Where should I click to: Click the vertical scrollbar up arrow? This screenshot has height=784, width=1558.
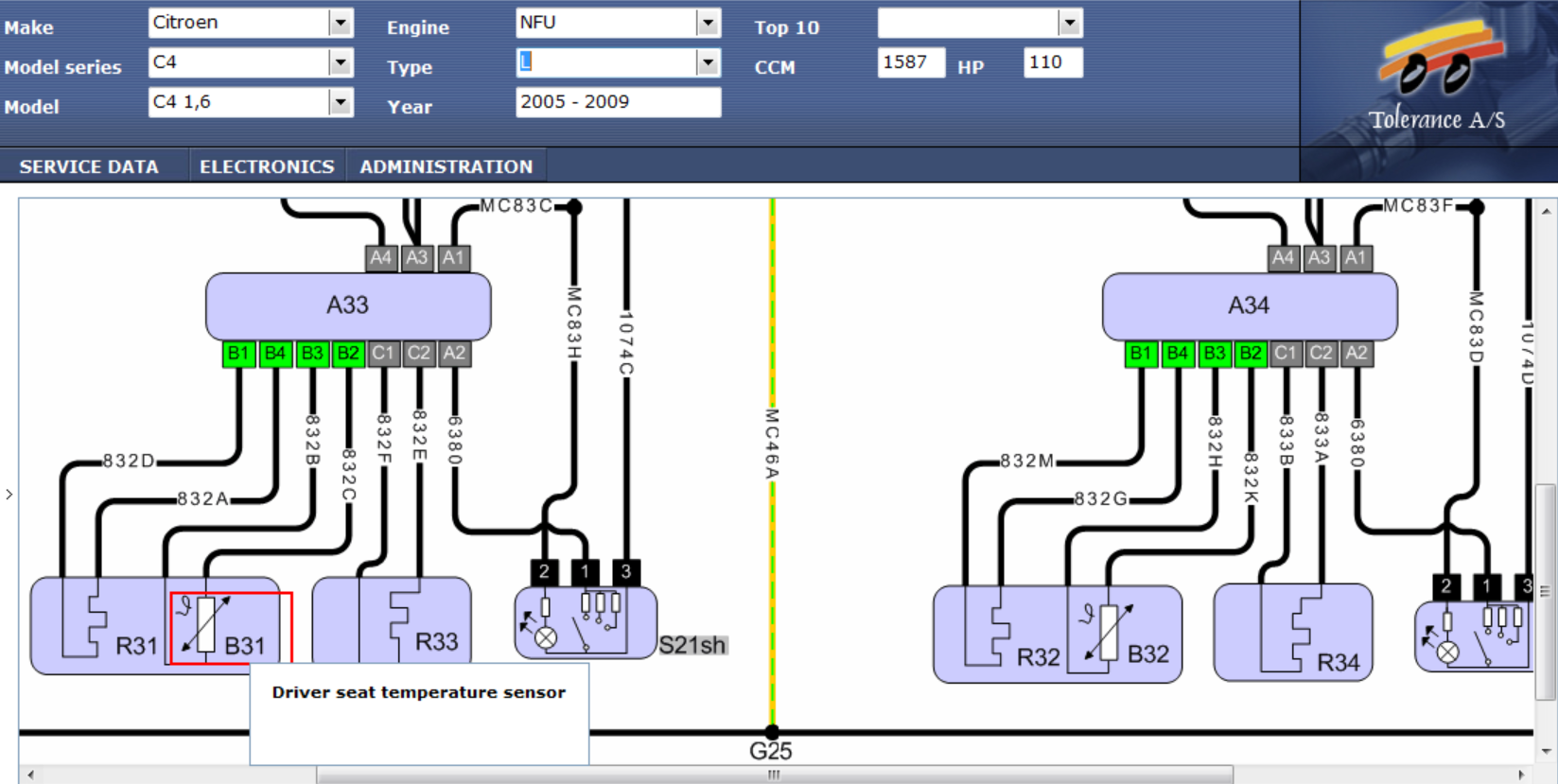(1546, 212)
